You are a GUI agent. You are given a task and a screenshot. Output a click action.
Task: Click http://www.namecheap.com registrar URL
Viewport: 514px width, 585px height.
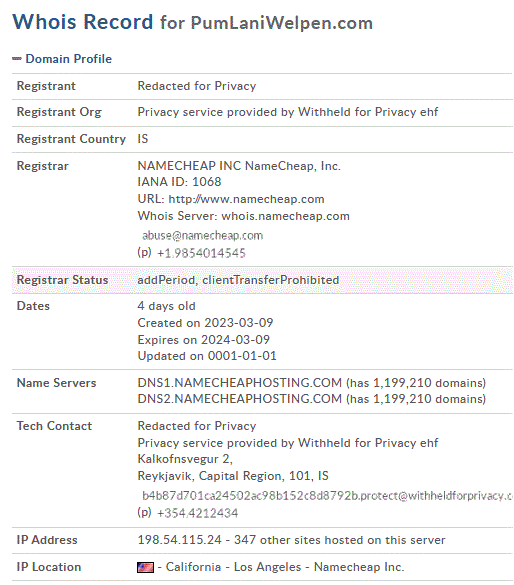(x=247, y=199)
